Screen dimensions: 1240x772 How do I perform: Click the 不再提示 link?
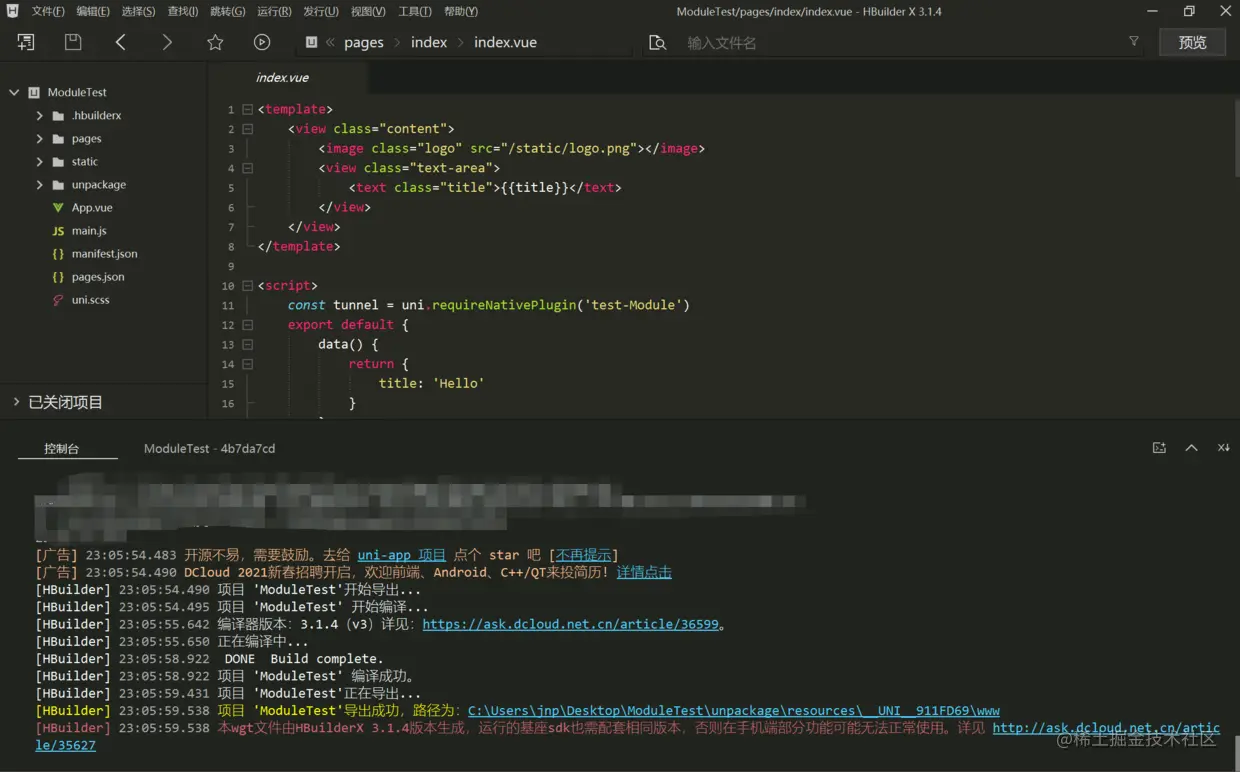(x=585, y=555)
